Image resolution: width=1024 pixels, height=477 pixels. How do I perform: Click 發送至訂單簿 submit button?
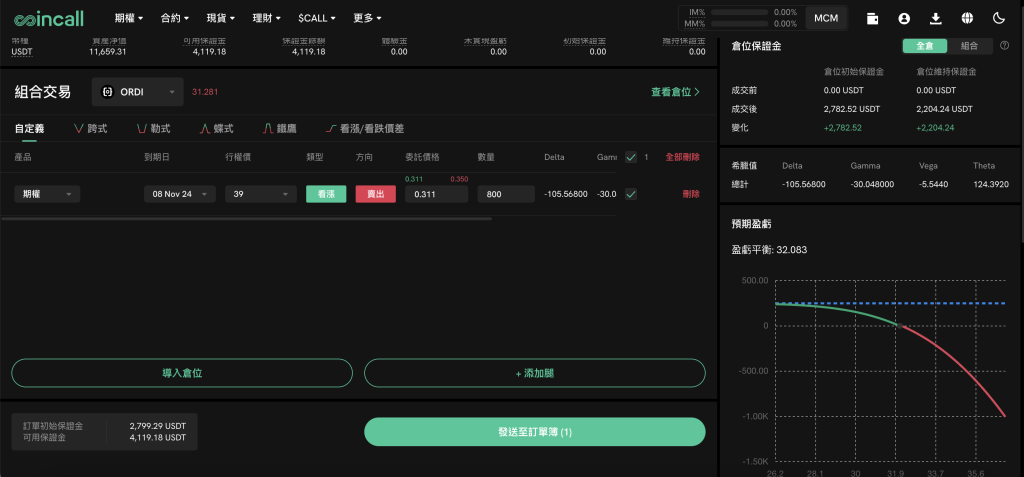pyautogui.click(x=534, y=432)
